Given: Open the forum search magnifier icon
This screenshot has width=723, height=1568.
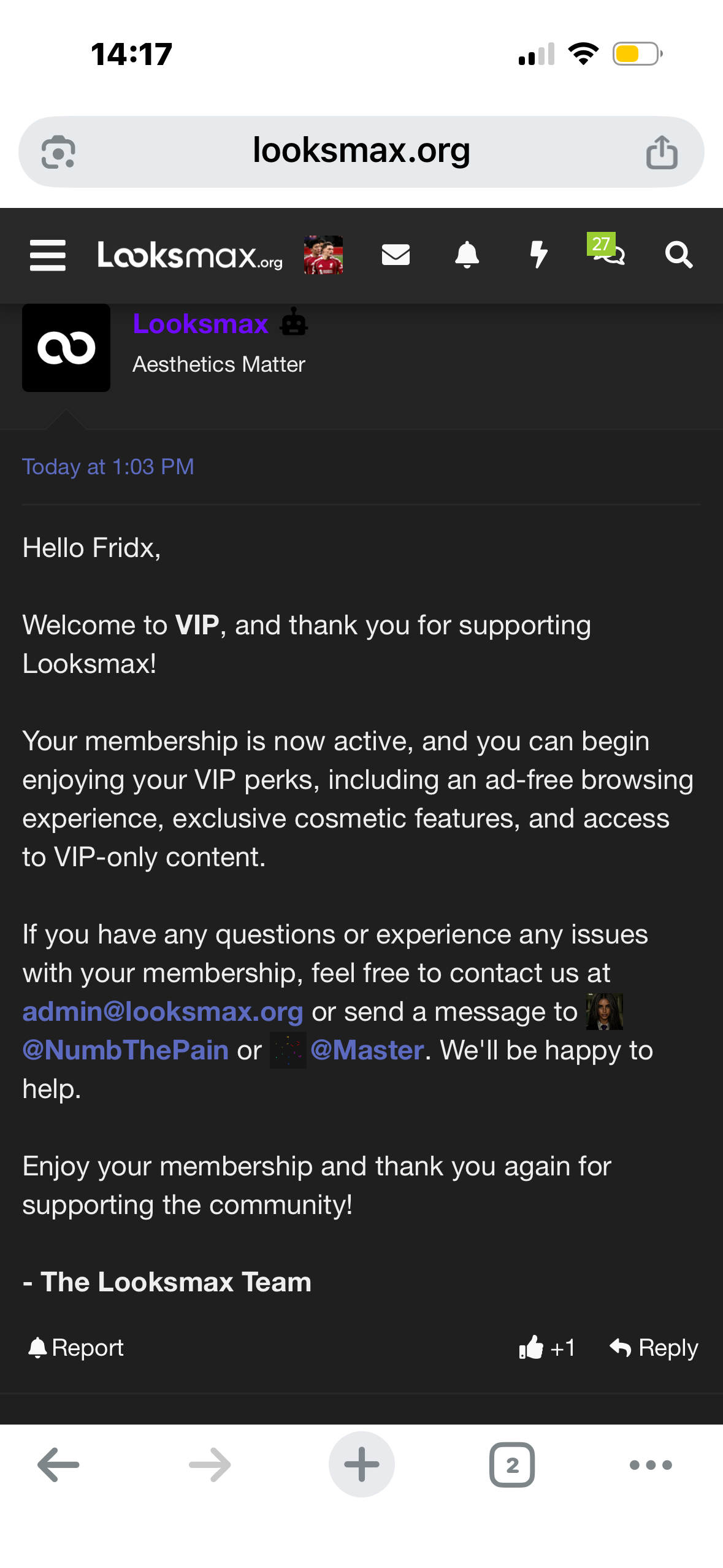Looking at the screenshot, I should [x=679, y=255].
